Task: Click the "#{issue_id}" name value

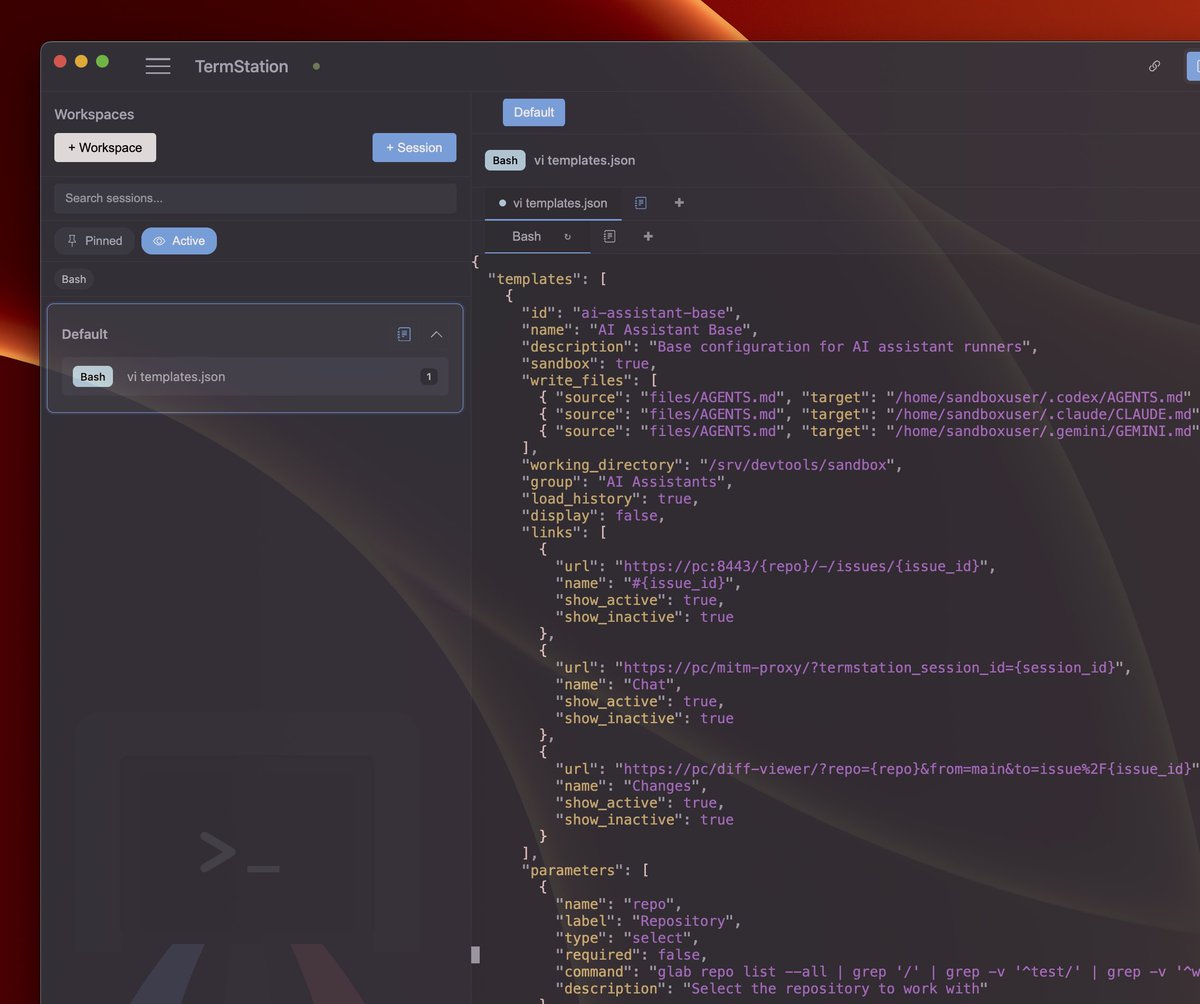Action: [x=677, y=583]
